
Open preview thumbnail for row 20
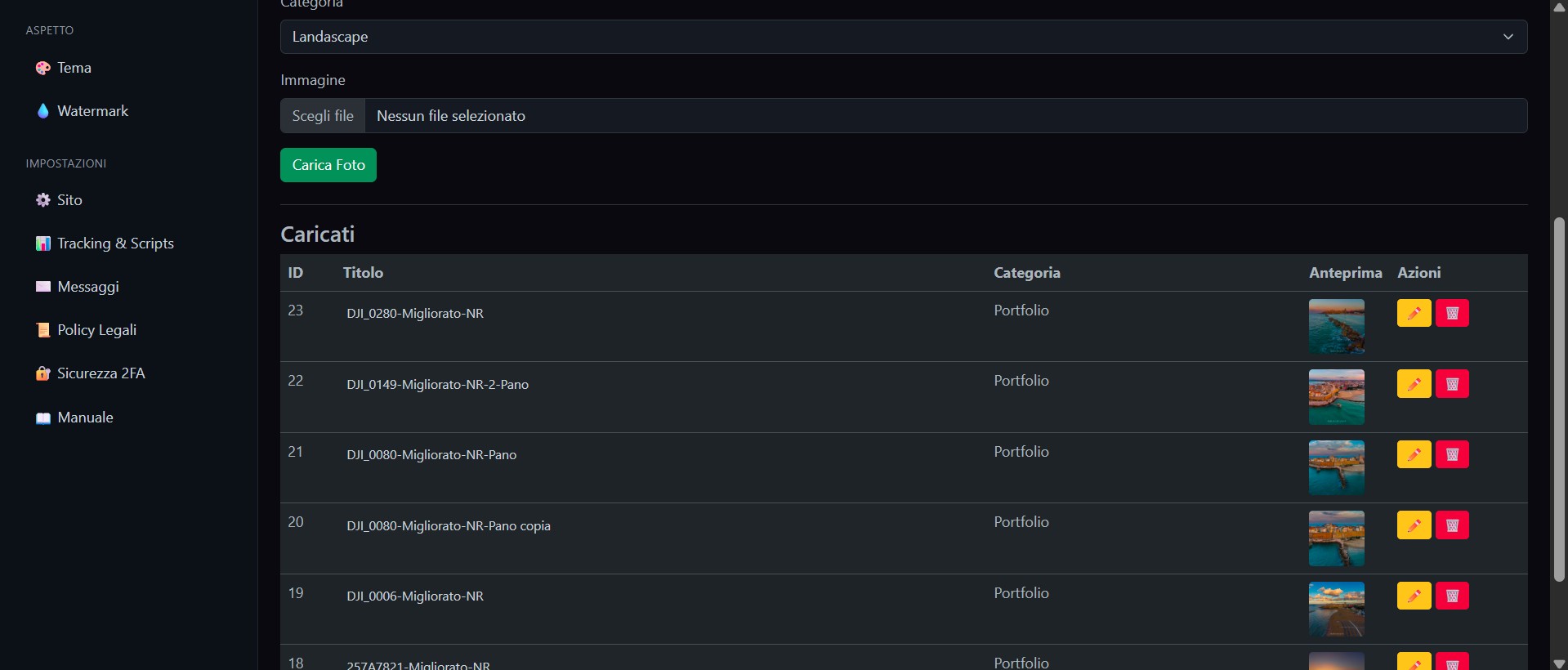click(x=1337, y=538)
